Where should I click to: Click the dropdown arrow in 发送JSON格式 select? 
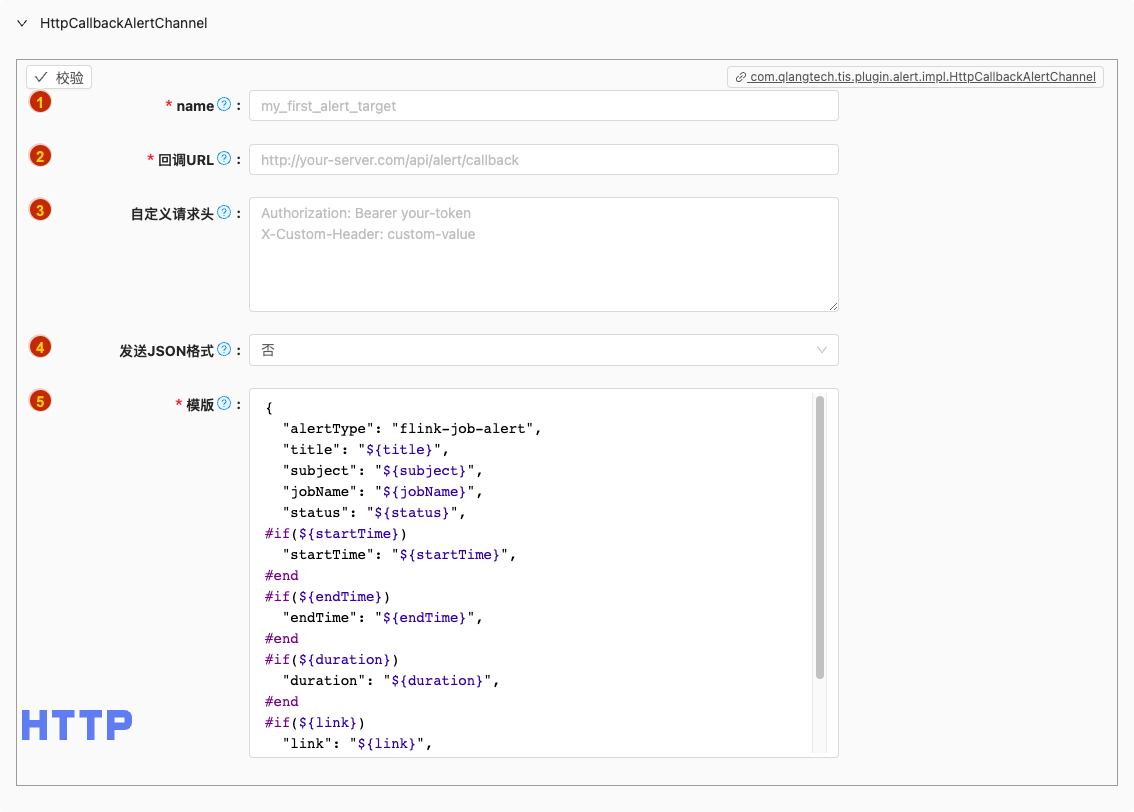pos(821,350)
